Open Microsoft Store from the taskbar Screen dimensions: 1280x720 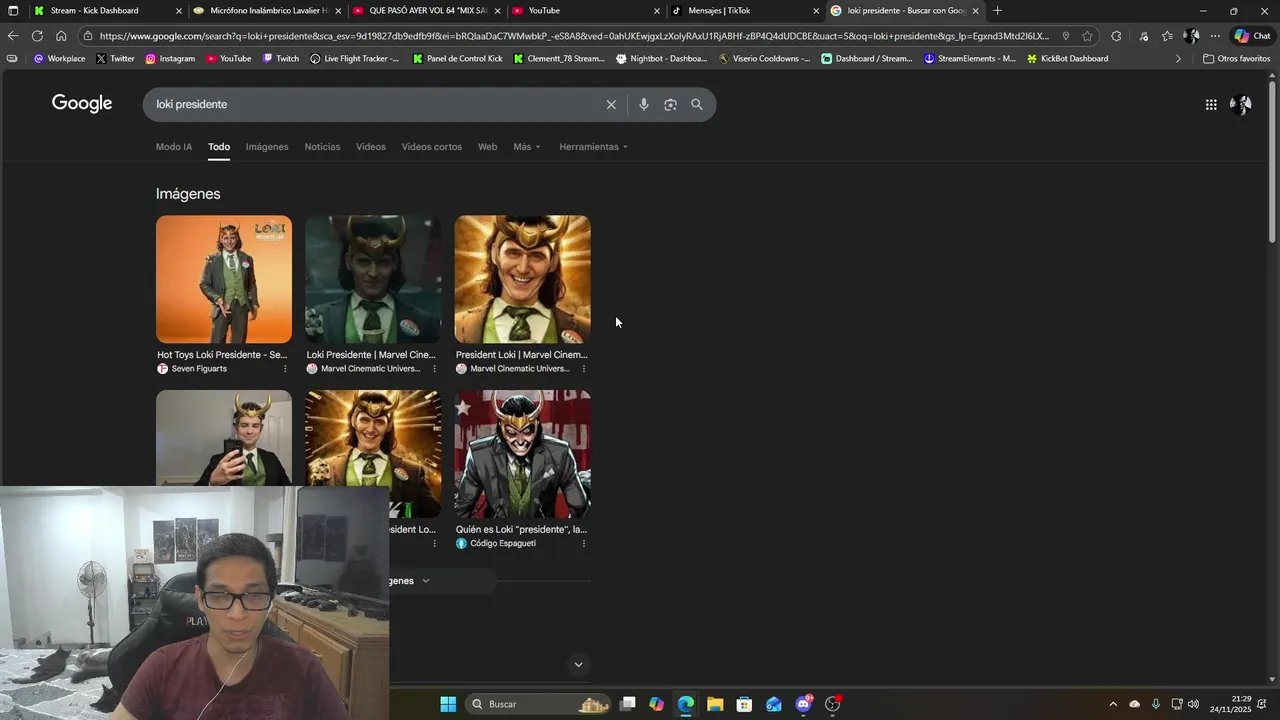point(744,704)
